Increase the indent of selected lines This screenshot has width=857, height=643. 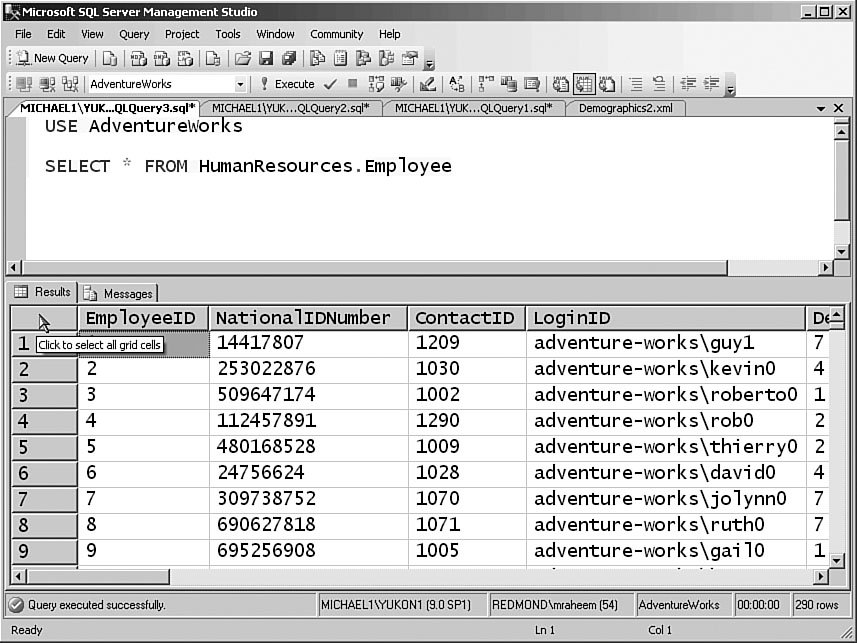tap(711, 84)
